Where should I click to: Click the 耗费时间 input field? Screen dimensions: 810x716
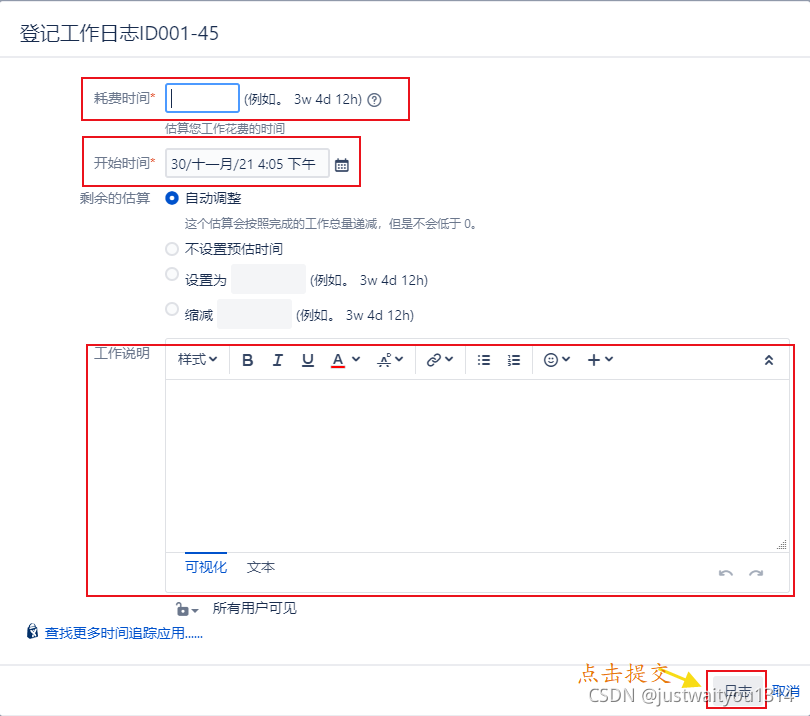coord(202,98)
